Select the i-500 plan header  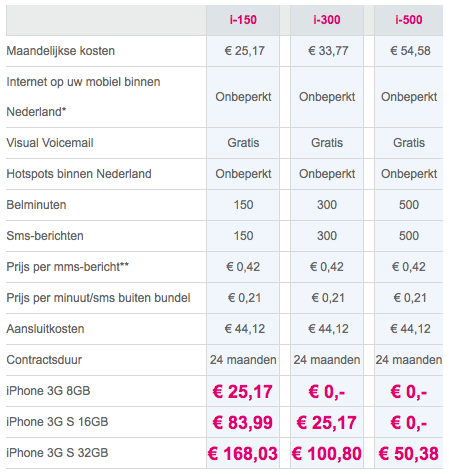tap(409, 20)
